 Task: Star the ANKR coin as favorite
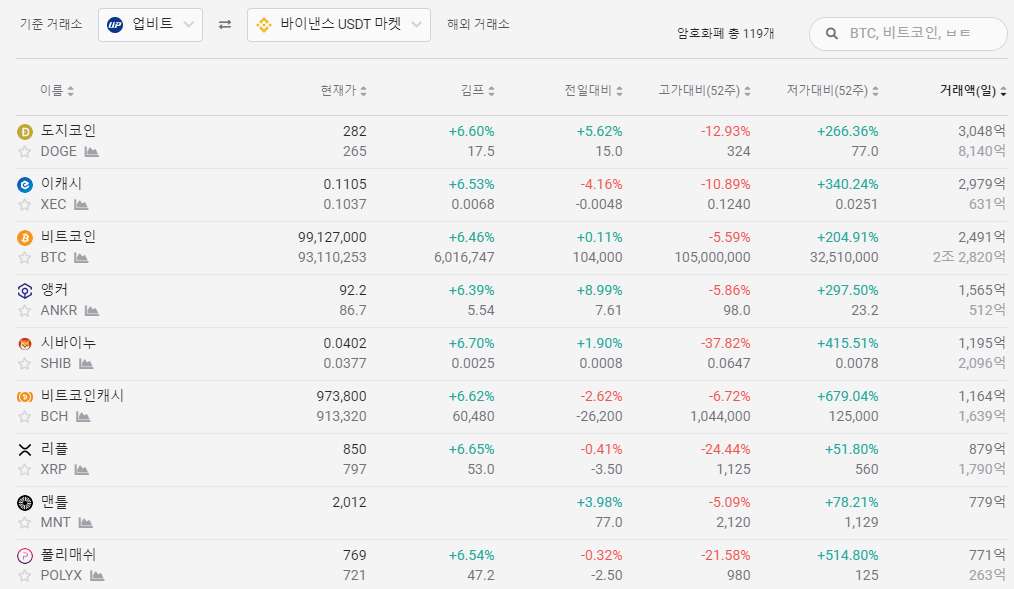25,311
